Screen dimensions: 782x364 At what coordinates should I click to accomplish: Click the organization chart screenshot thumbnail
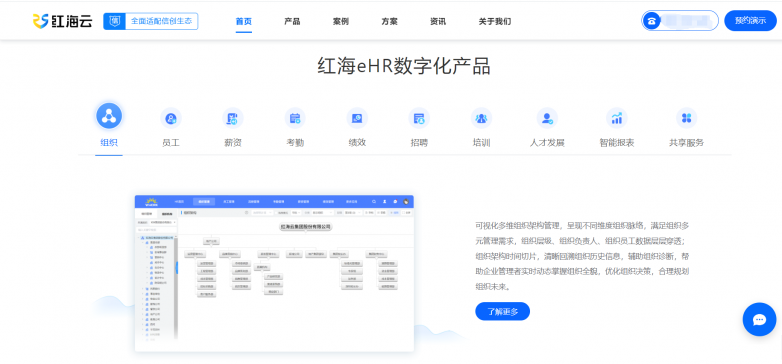pos(274,273)
